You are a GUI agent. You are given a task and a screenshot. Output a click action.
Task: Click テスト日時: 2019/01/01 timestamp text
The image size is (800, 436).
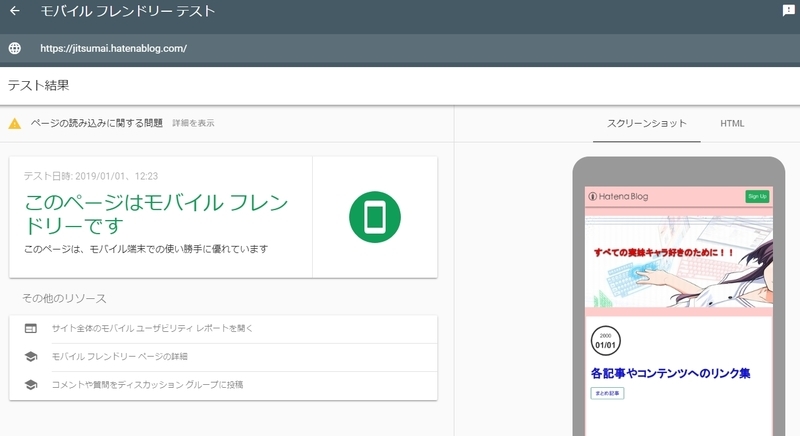[91, 176]
